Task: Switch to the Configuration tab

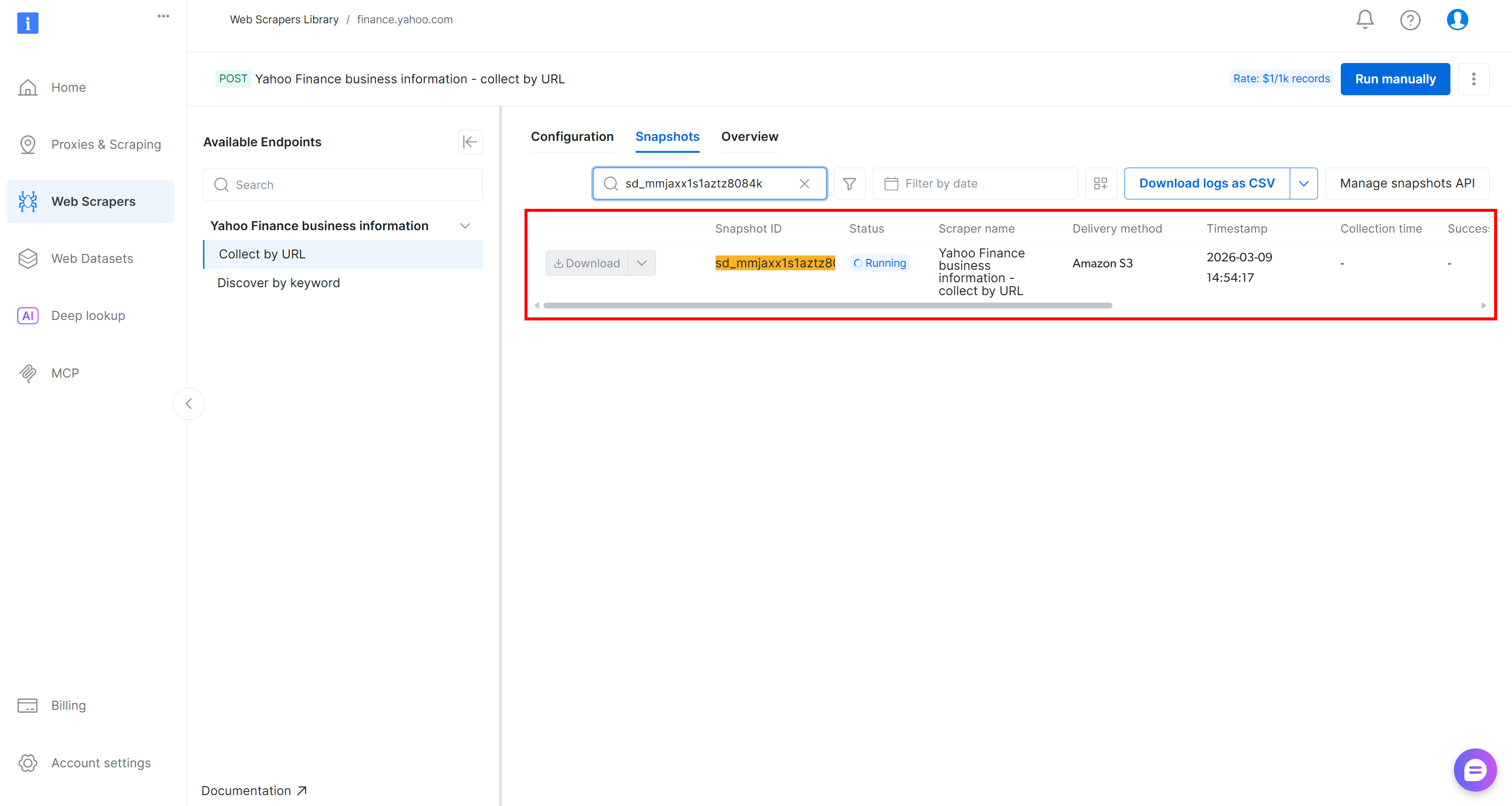Action: 572,137
